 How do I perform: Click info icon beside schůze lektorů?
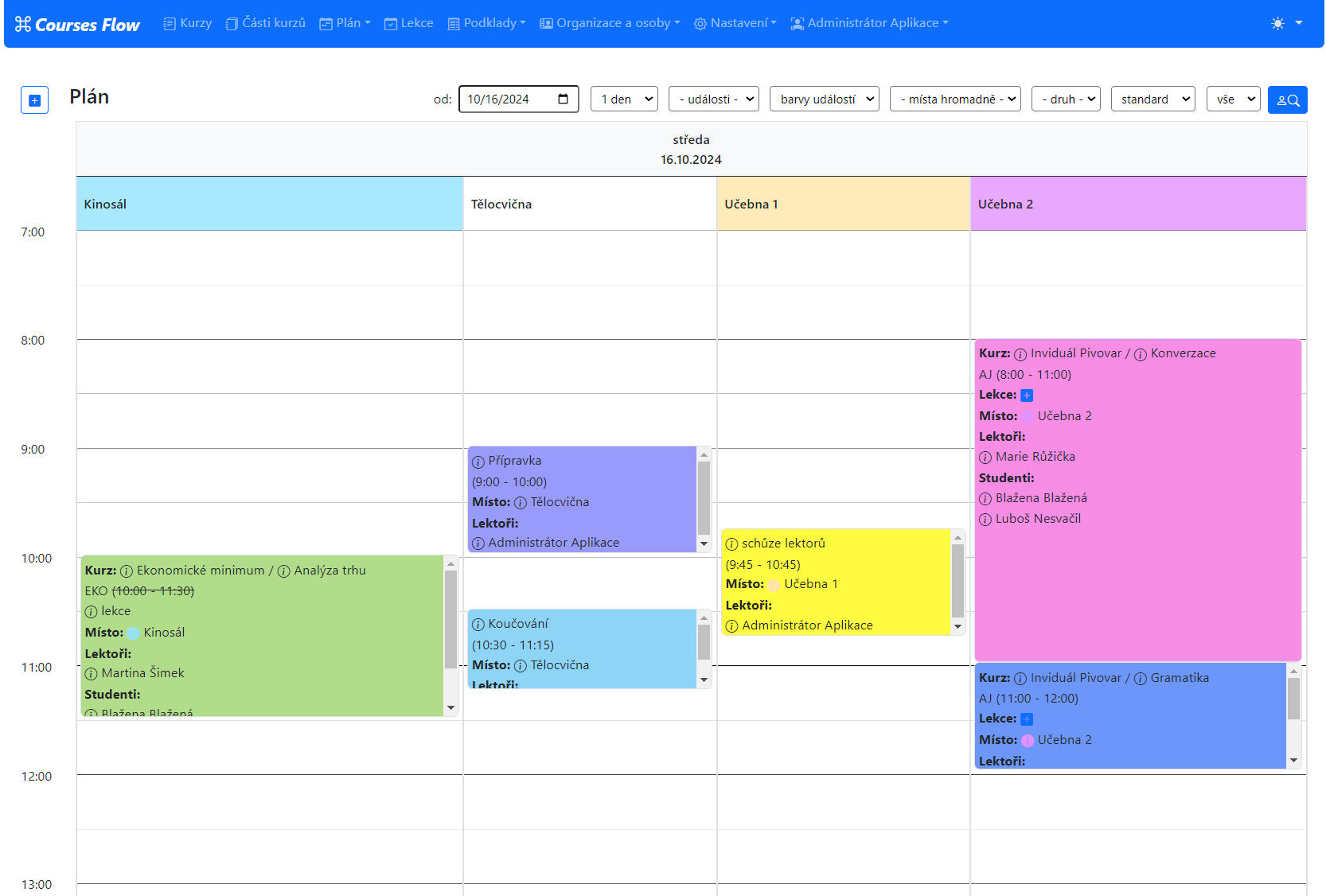pyautogui.click(x=731, y=544)
